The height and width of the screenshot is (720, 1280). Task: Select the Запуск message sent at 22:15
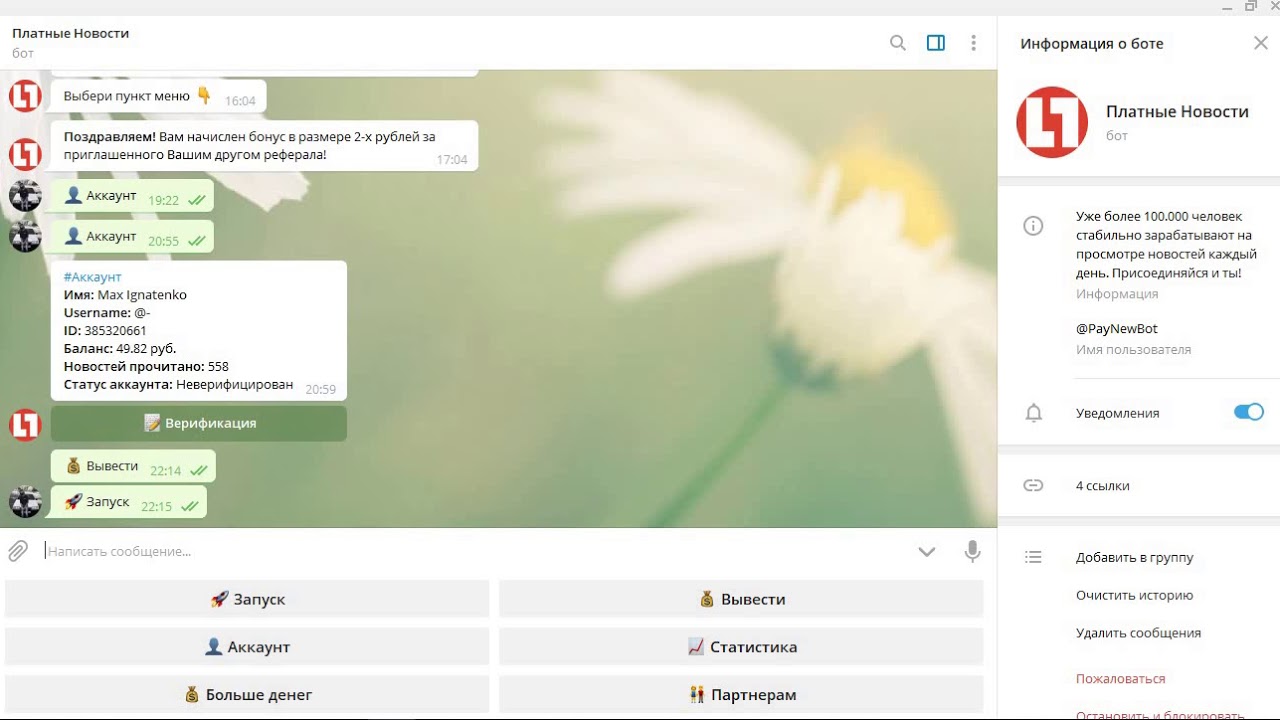tap(129, 502)
